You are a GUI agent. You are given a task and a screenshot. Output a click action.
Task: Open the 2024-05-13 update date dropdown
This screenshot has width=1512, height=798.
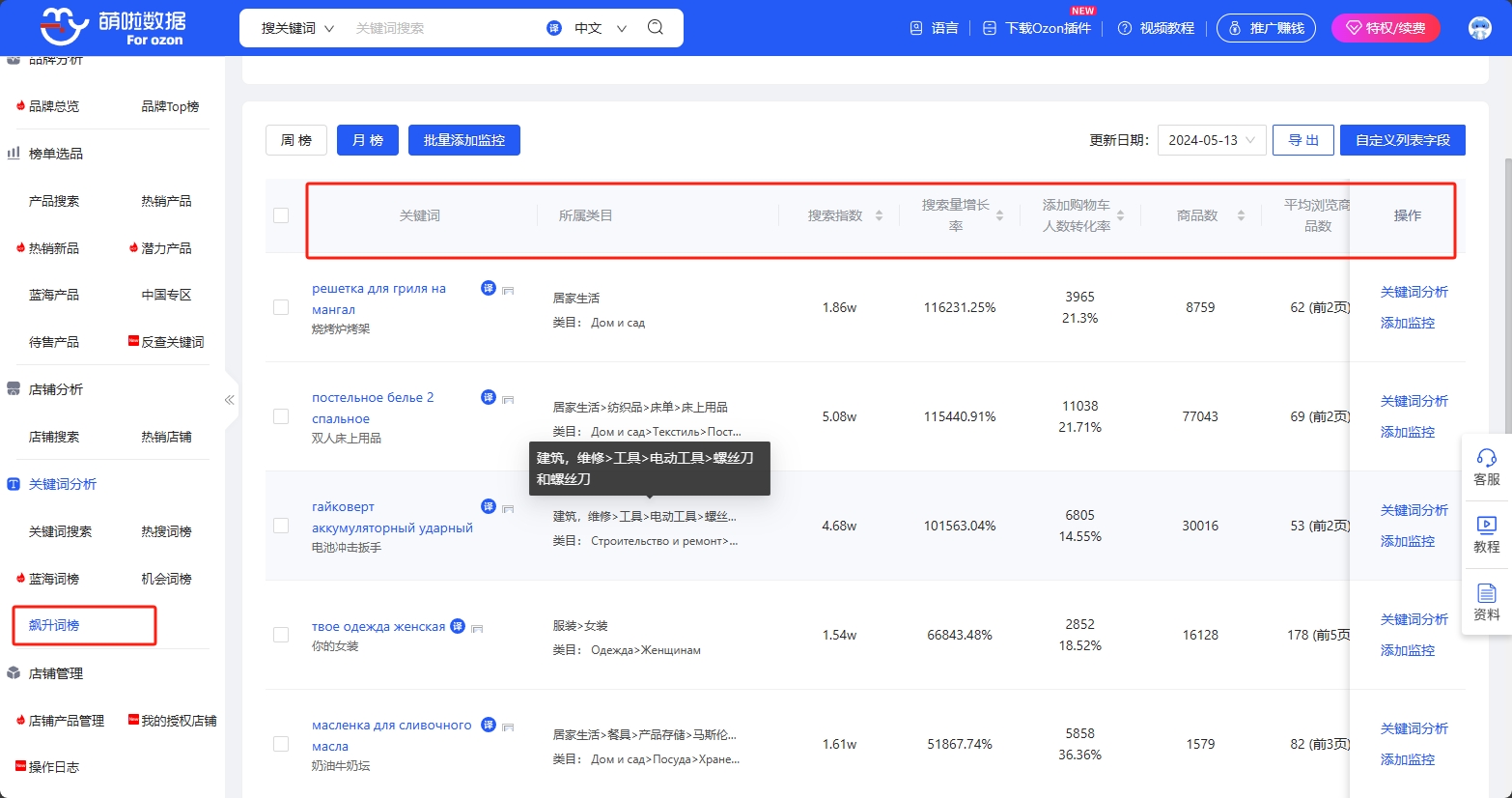(x=1212, y=140)
